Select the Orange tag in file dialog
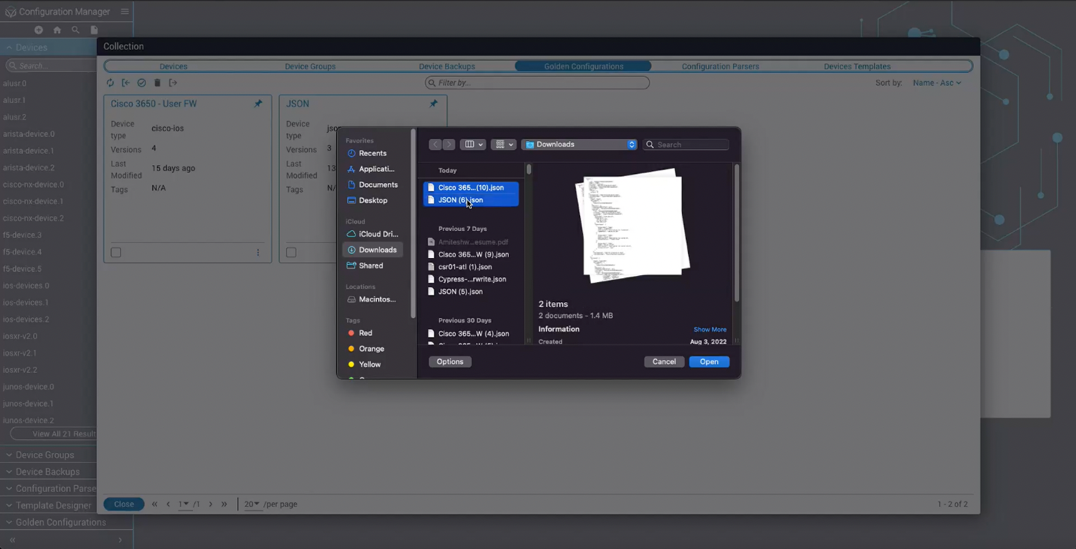 366,349
